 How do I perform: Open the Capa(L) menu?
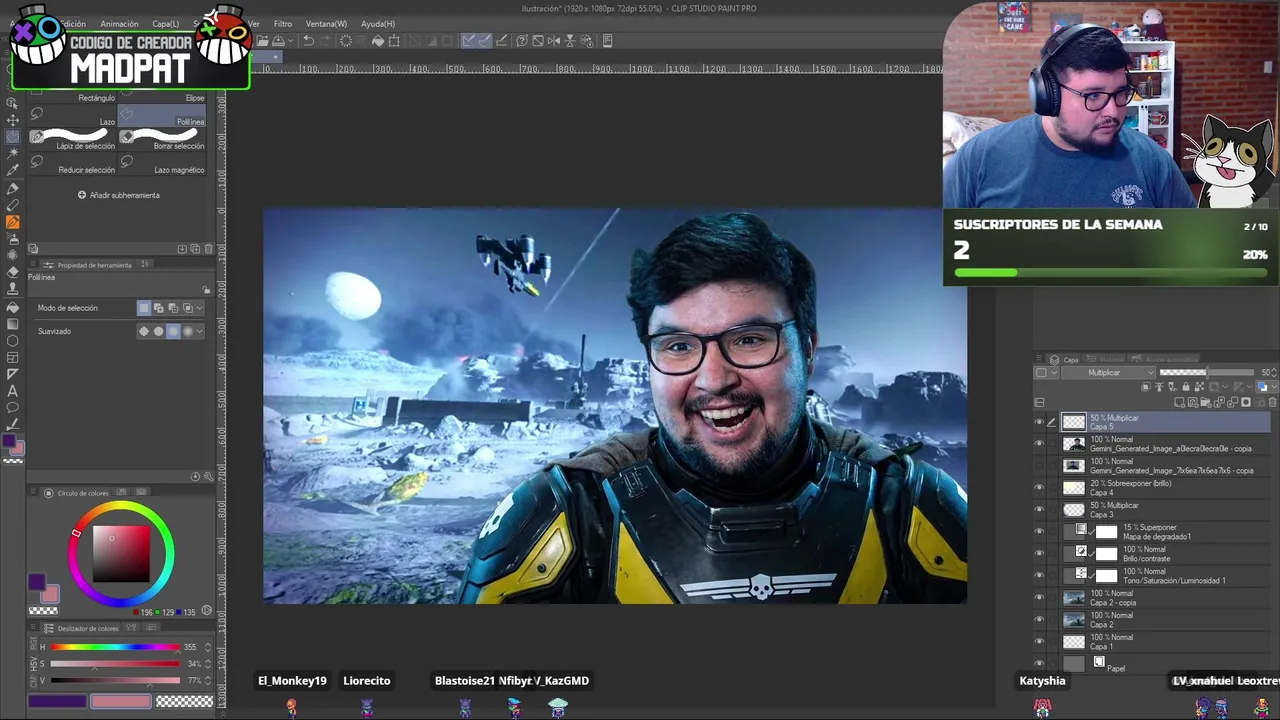(x=166, y=24)
